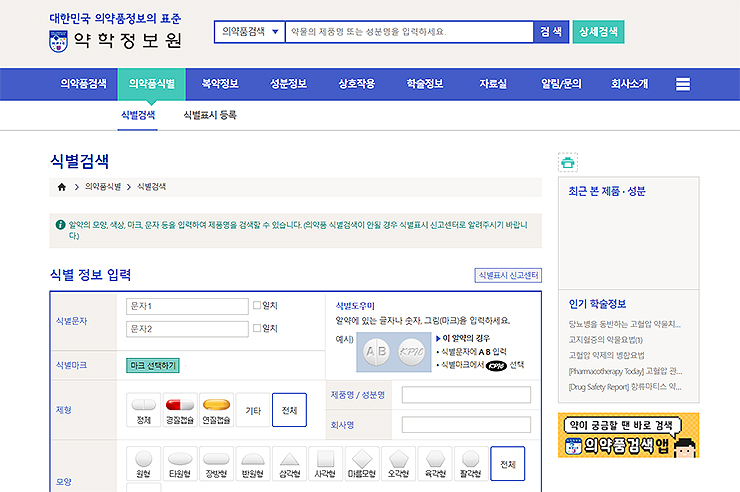Click the 상세검색 button

tap(598, 32)
